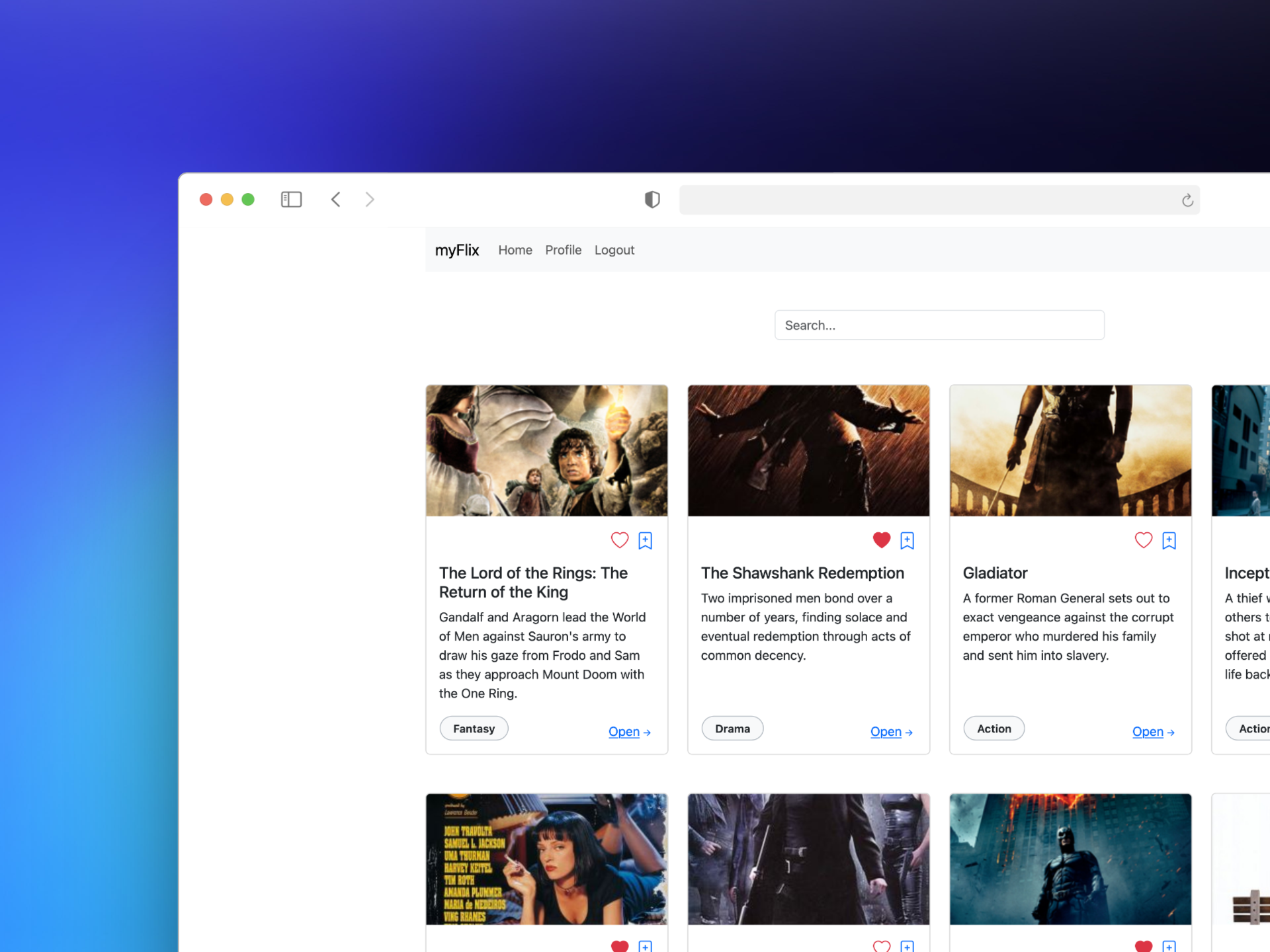Select the Gladiator title text

pos(995,573)
